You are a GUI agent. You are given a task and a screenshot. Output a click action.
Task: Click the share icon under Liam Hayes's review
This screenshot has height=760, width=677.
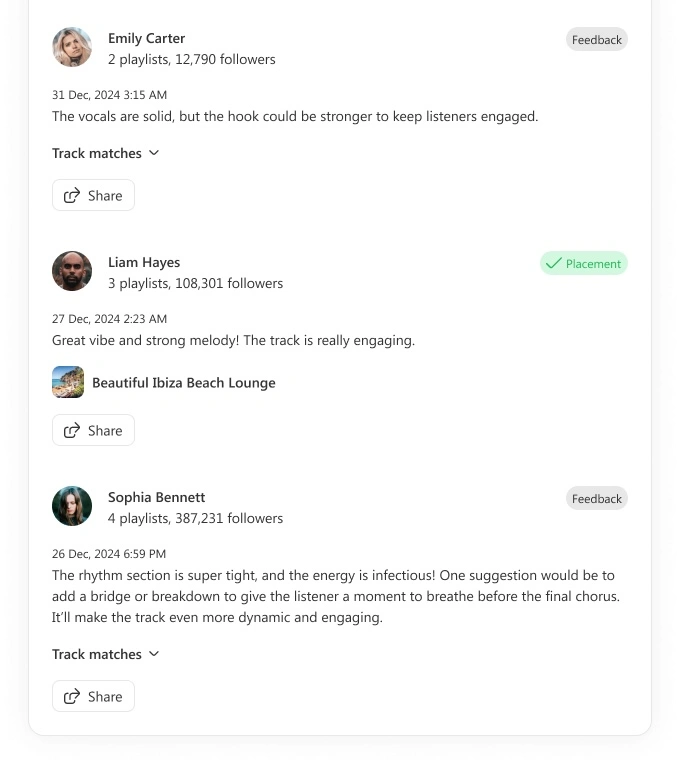point(72,431)
